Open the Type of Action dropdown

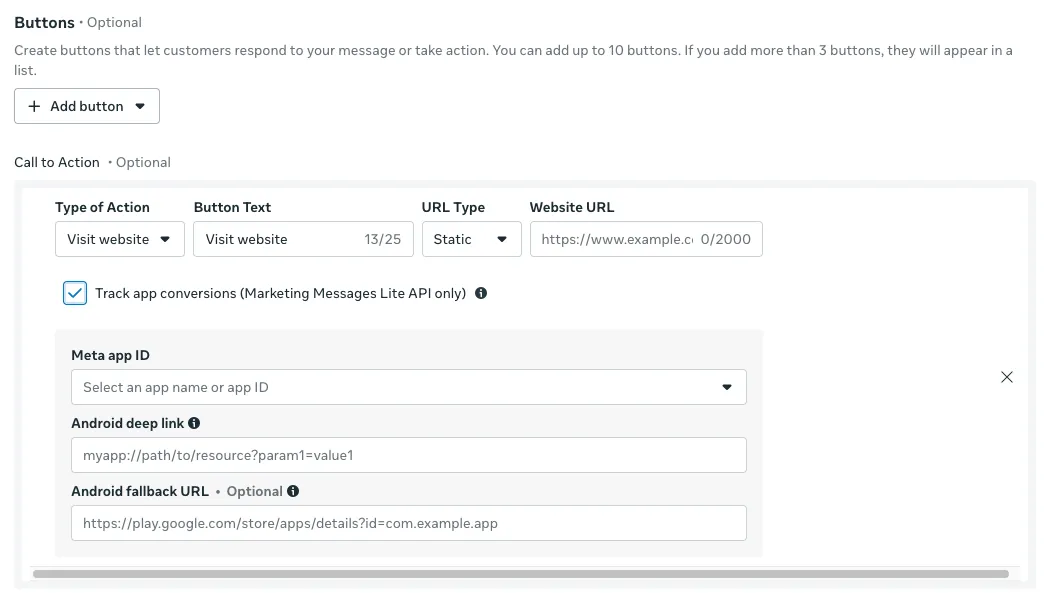click(x=119, y=240)
